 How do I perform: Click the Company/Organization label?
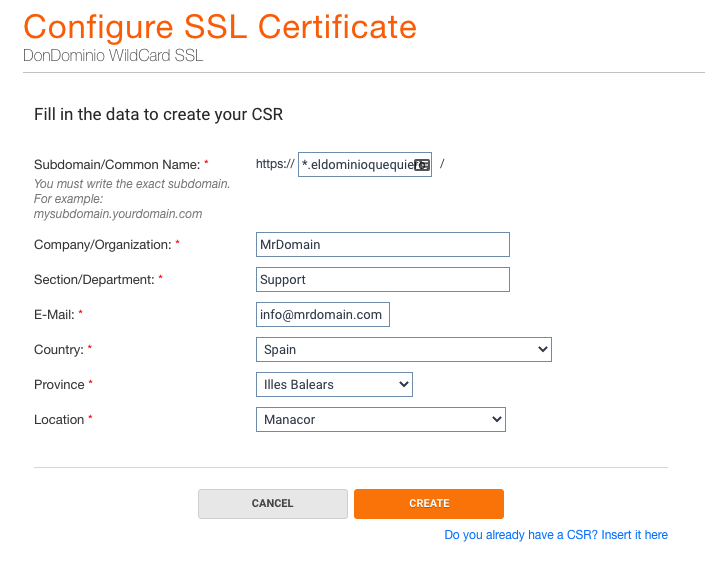(x=103, y=245)
